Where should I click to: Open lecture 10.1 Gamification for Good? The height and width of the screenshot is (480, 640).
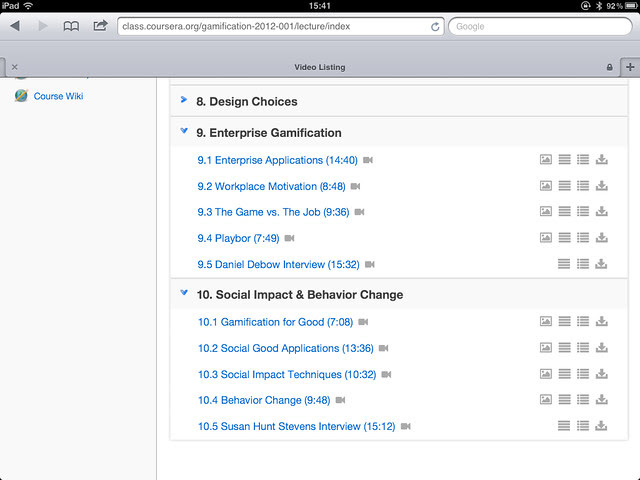275,322
